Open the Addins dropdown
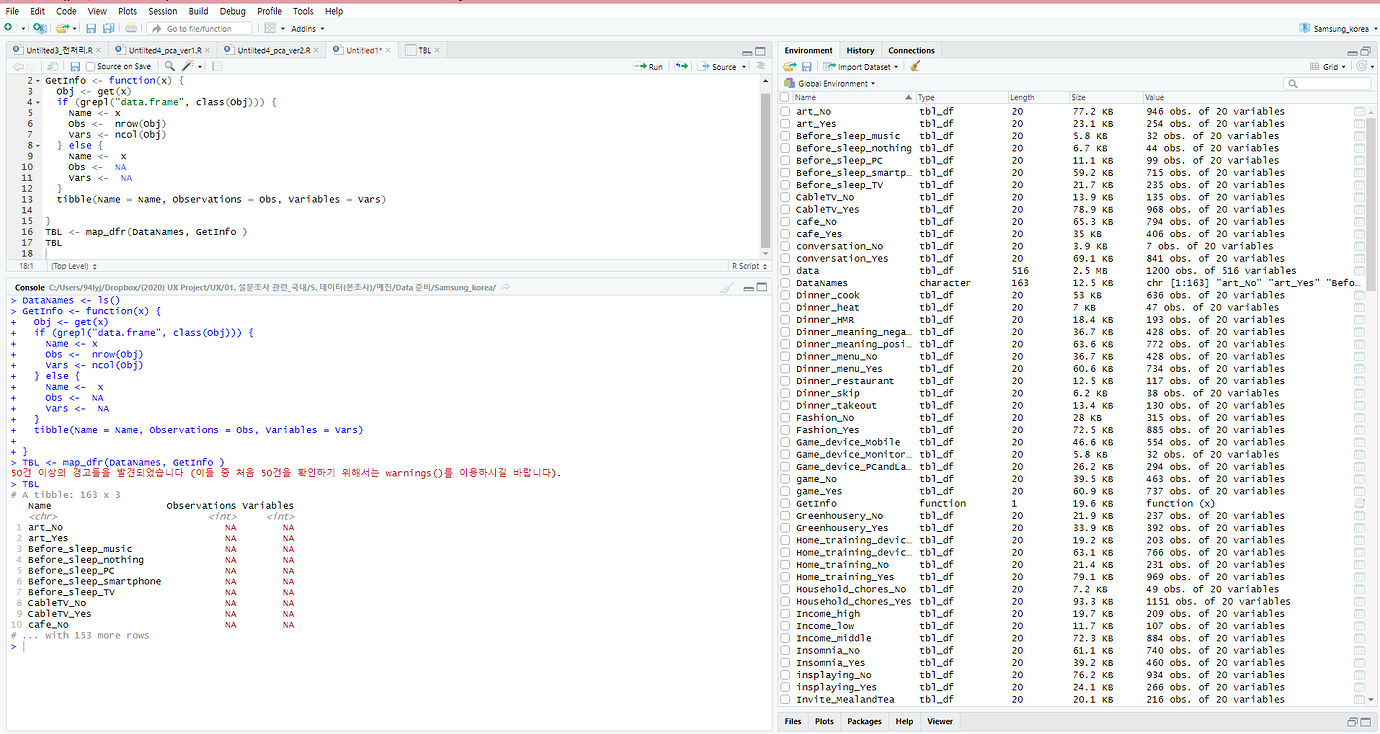Screen dimensions: 1380x734 [306, 29]
